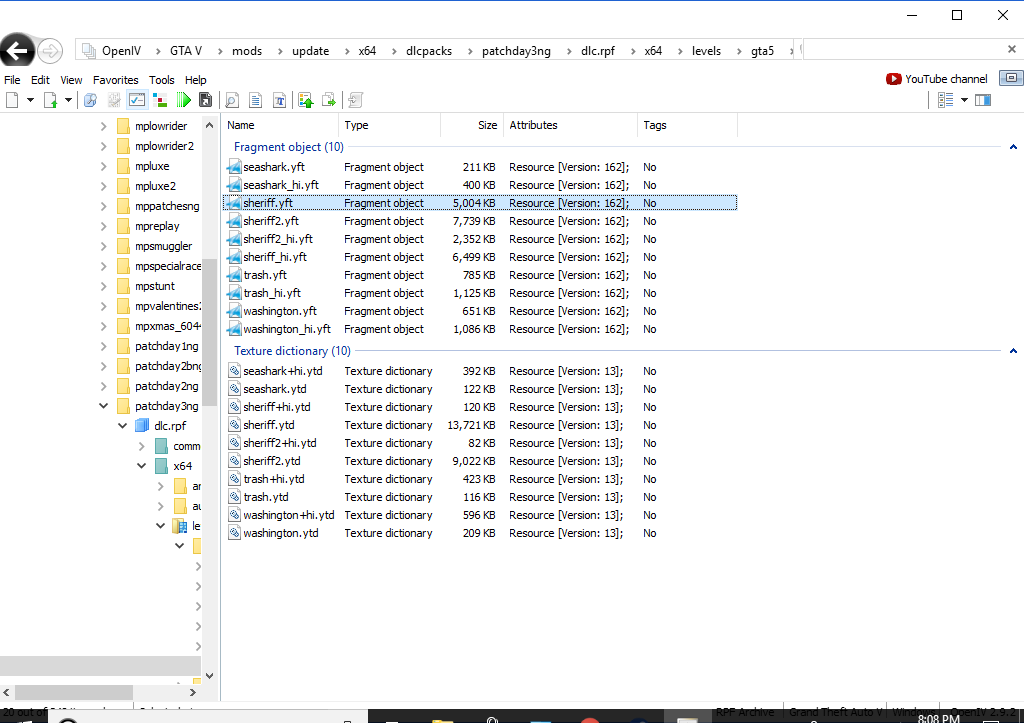The width and height of the screenshot is (1024, 723).
Task: Open the YouTube channel link
Action: [x=946, y=79]
